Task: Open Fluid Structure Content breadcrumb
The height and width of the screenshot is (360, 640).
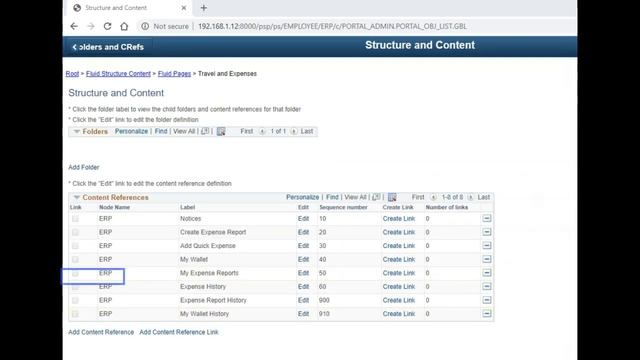Action: pos(118,74)
